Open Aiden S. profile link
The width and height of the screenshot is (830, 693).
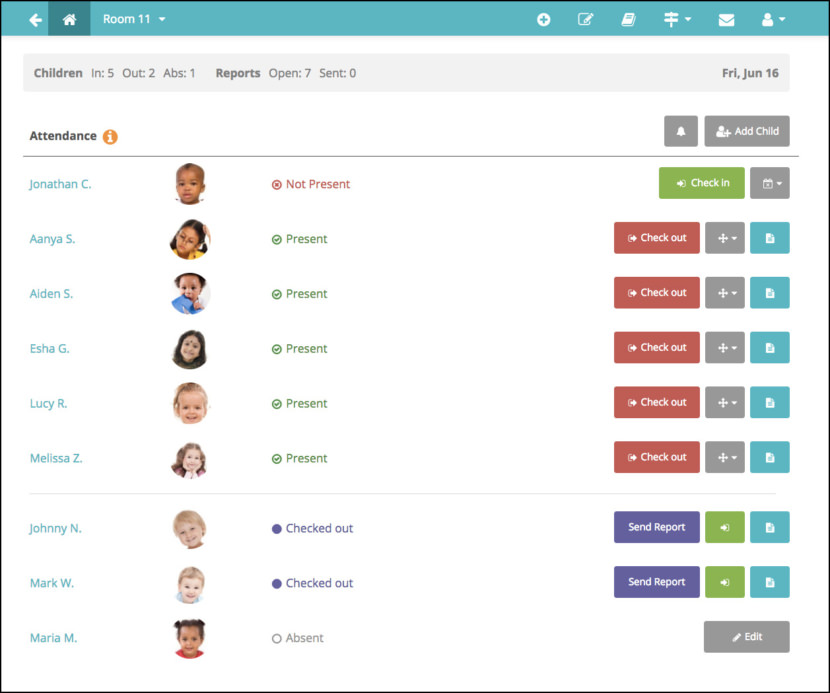coord(51,294)
